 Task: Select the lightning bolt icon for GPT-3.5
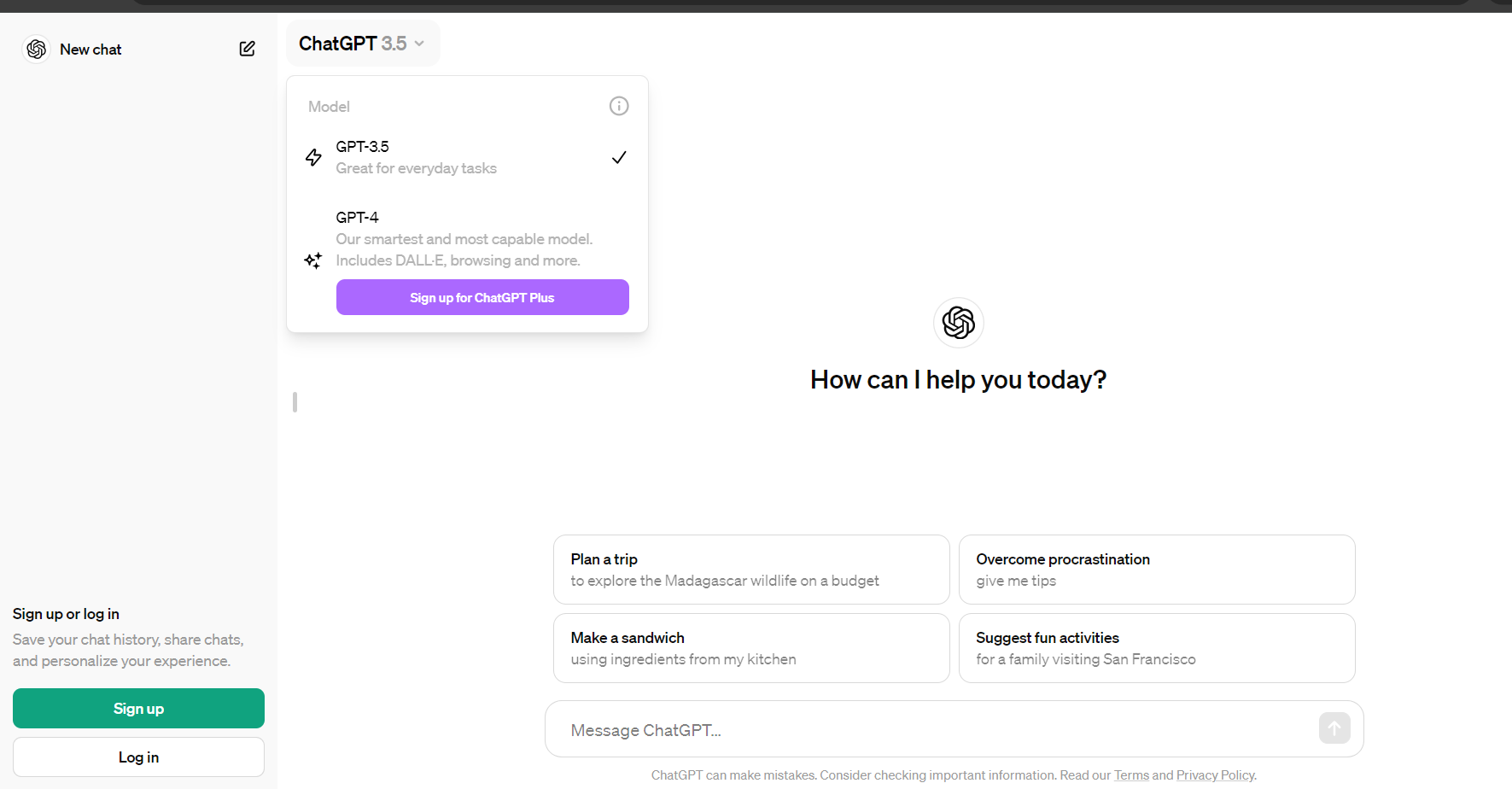click(x=312, y=157)
